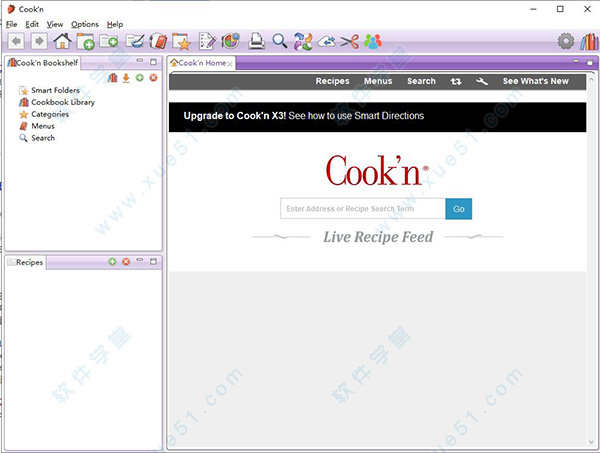The image size is (600, 453).
Task: Minimize the Recipes panel
Action: (x=140, y=260)
